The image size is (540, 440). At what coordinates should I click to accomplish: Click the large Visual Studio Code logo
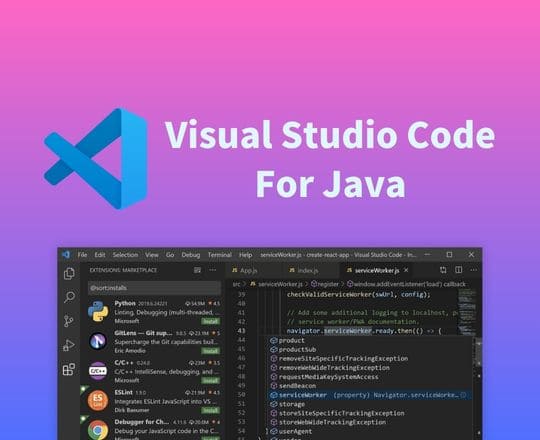tap(96, 159)
